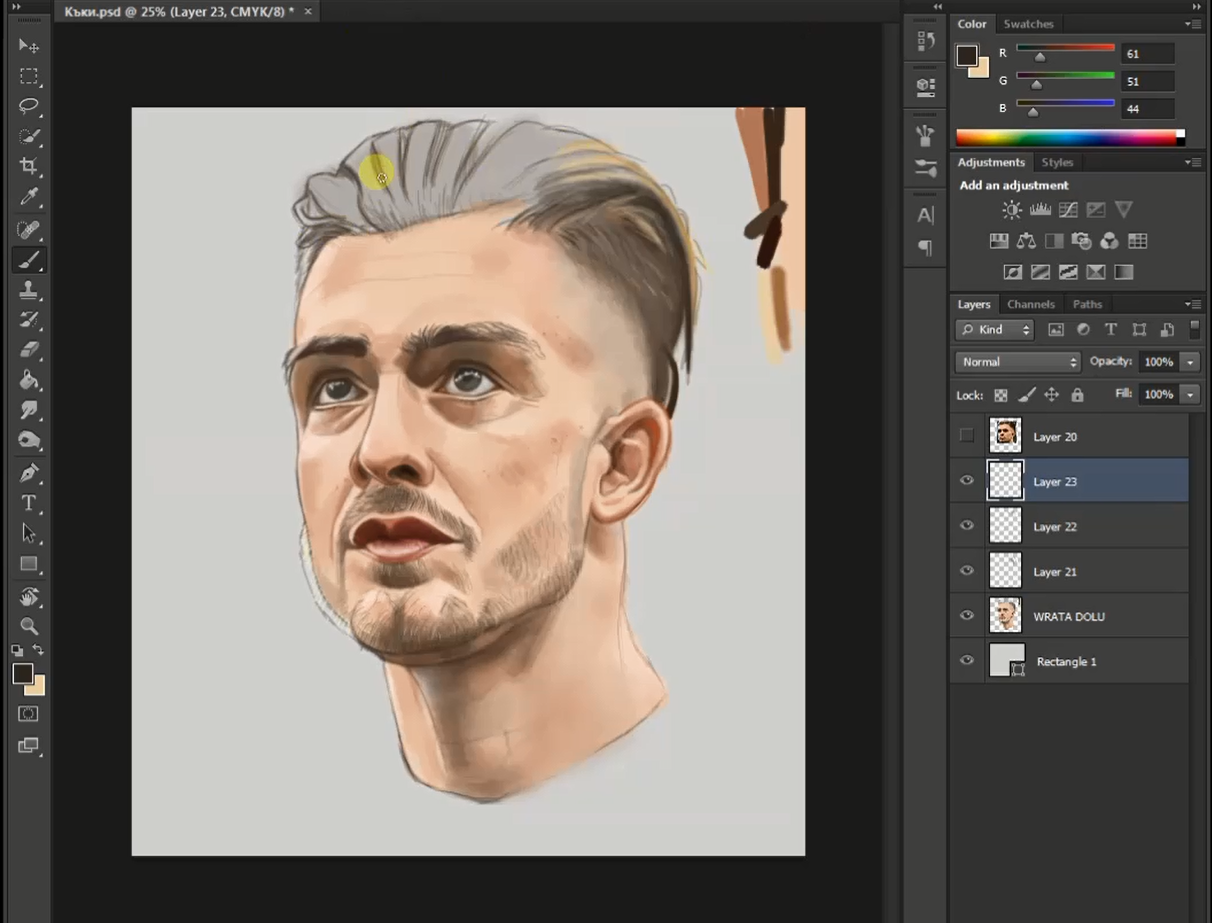Switch to the Swatches tab
Image resolution: width=1212 pixels, height=923 pixels.
click(x=1028, y=24)
